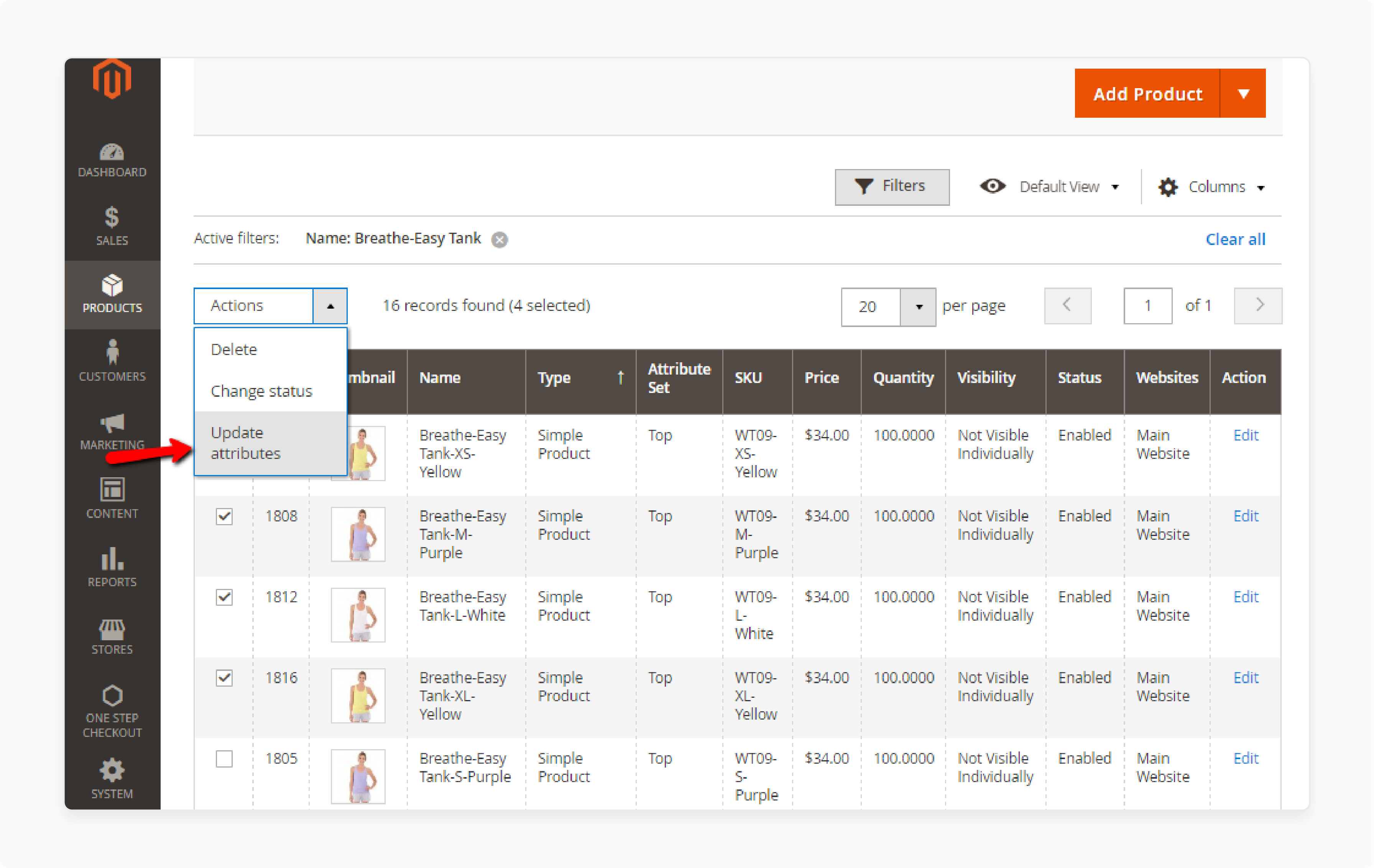This screenshot has height=868, width=1374.
Task: Sort by the Websites column header
Action: [x=1167, y=382]
